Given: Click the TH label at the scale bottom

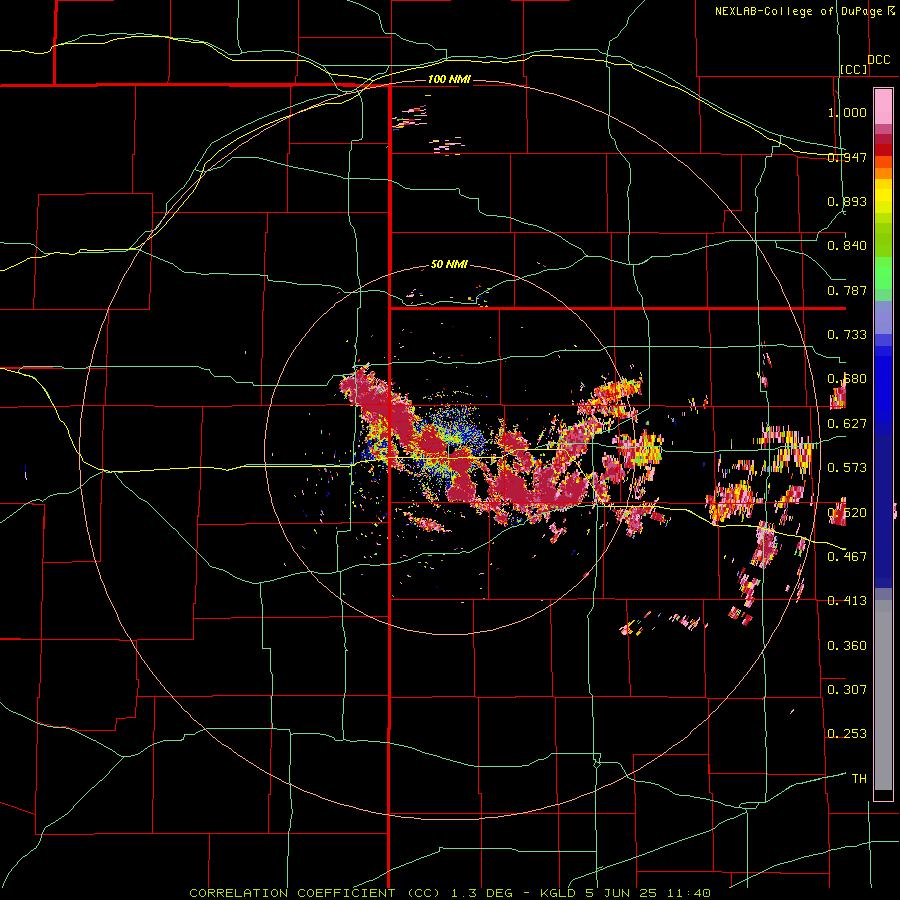Looking at the screenshot, I should [859, 778].
